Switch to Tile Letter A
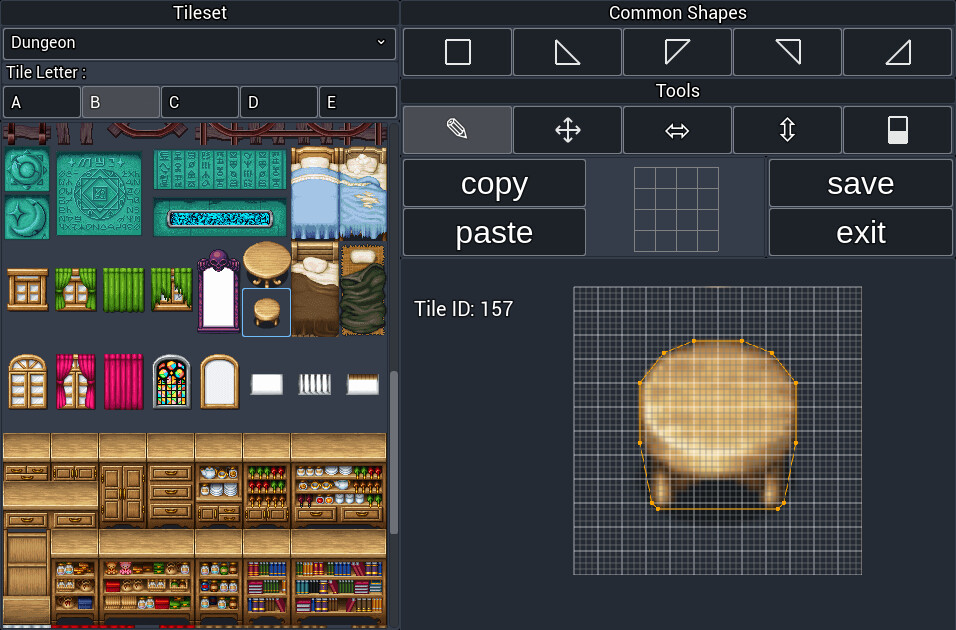956x630 pixels. [41, 101]
